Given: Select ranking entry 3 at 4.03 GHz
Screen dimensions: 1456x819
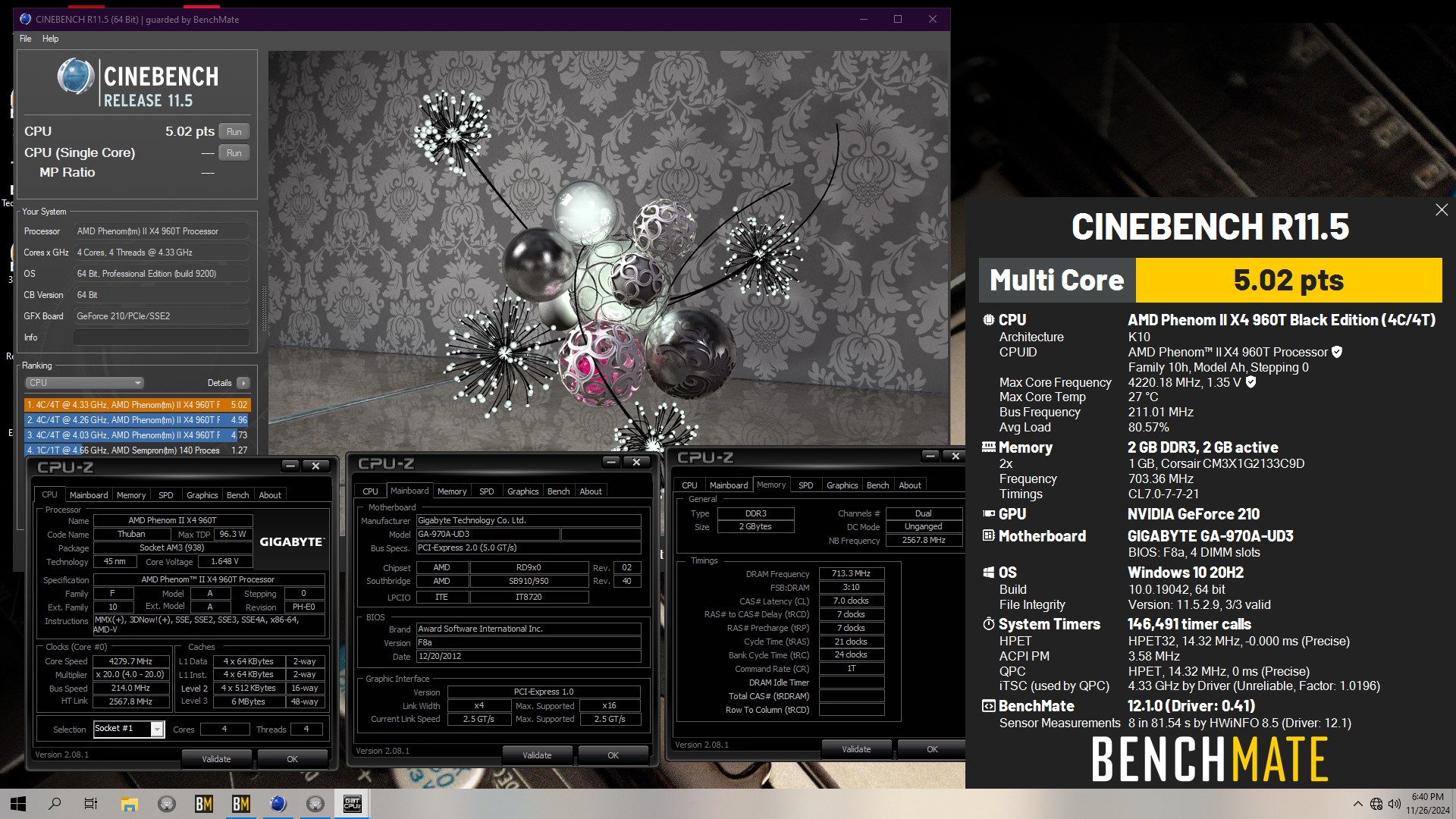Looking at the screenshot, I should [137, 435].
